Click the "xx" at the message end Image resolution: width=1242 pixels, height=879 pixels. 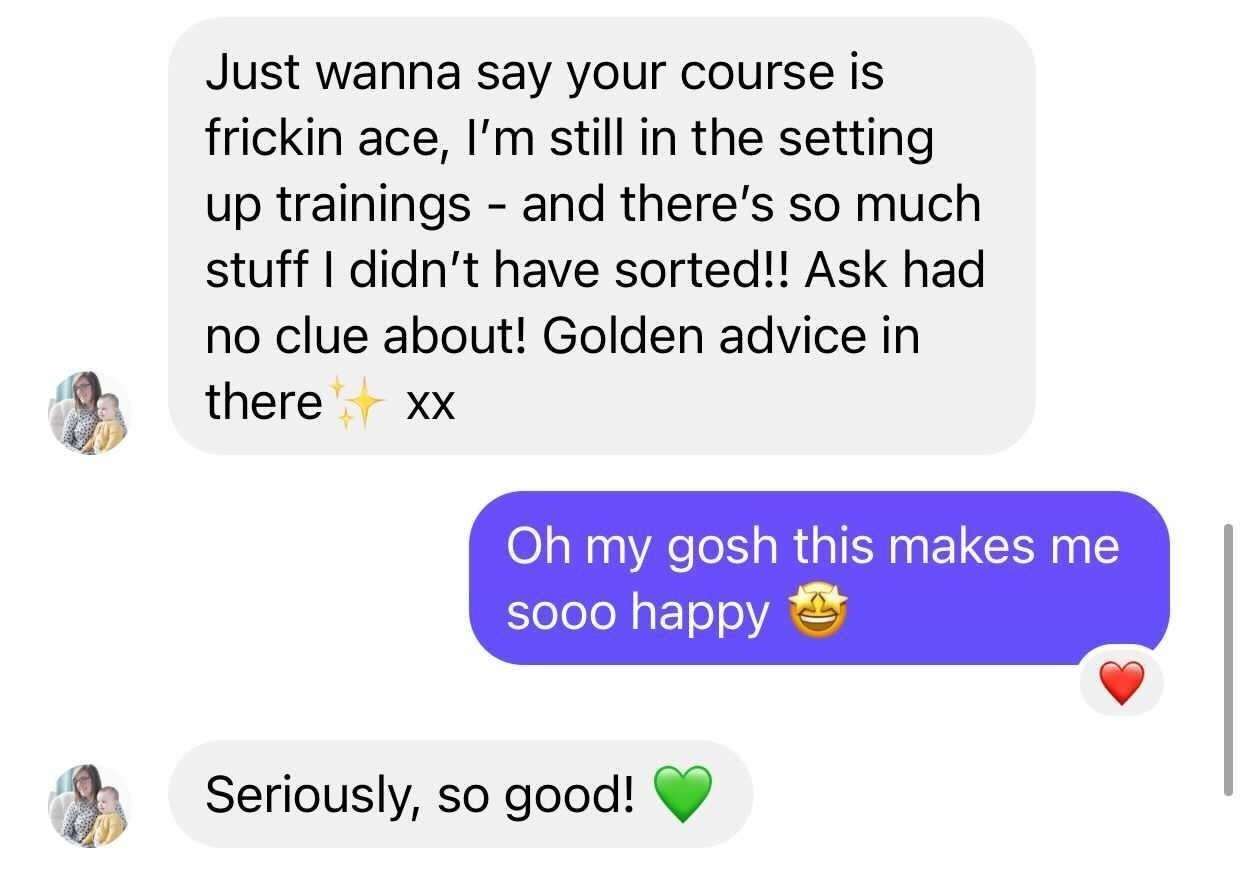coord(431,404)
